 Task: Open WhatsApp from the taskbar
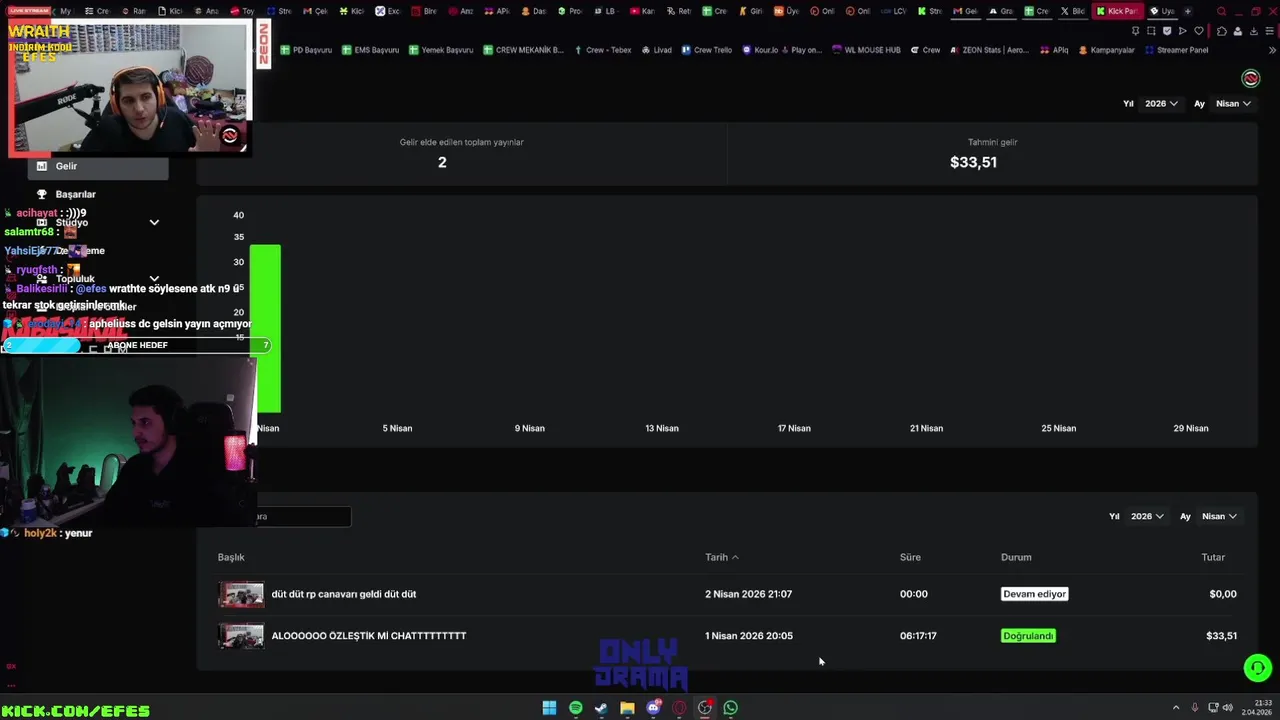[731, 708]
